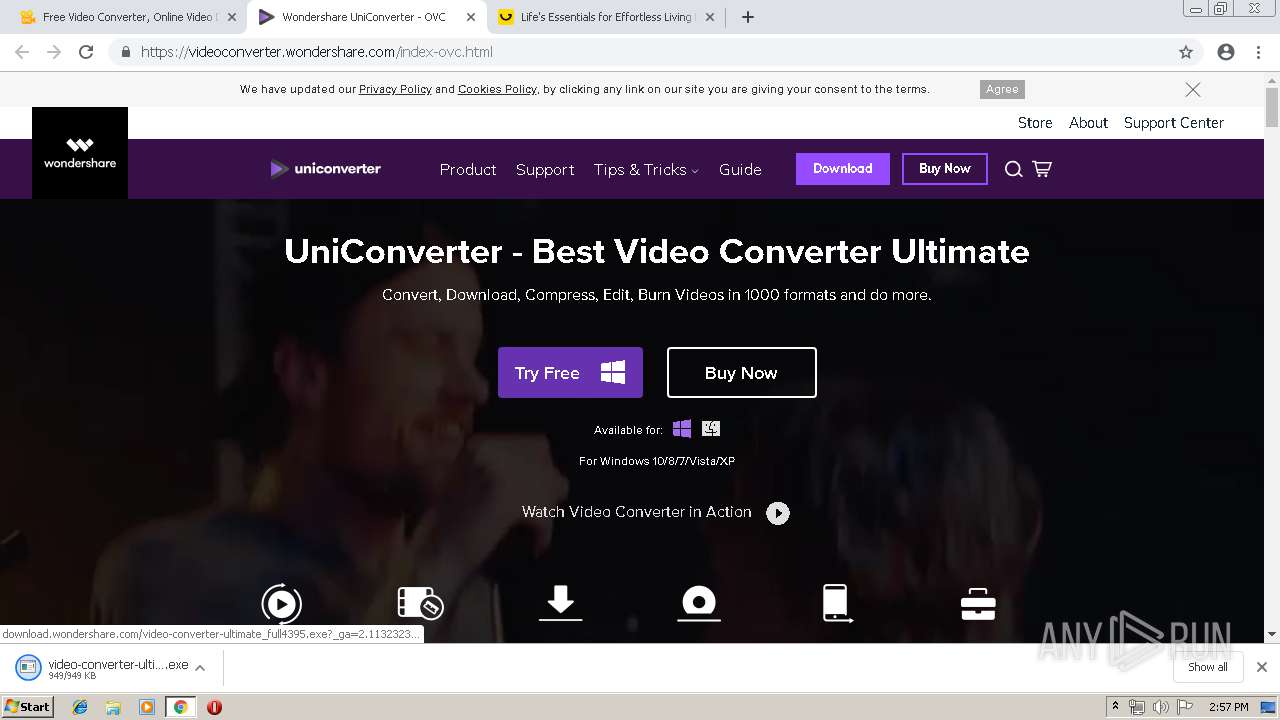Click the Chrome taskbar icon

(180, 707)
